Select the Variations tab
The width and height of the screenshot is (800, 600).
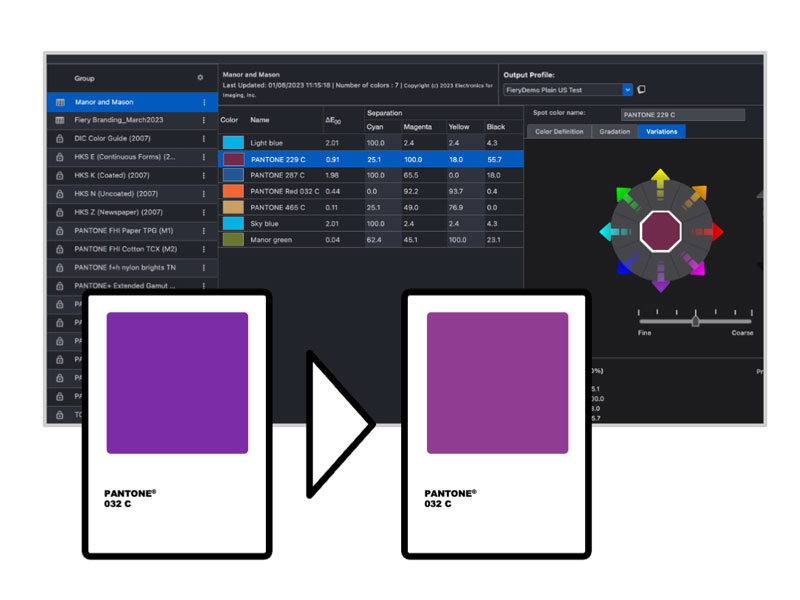coord(661,132)
